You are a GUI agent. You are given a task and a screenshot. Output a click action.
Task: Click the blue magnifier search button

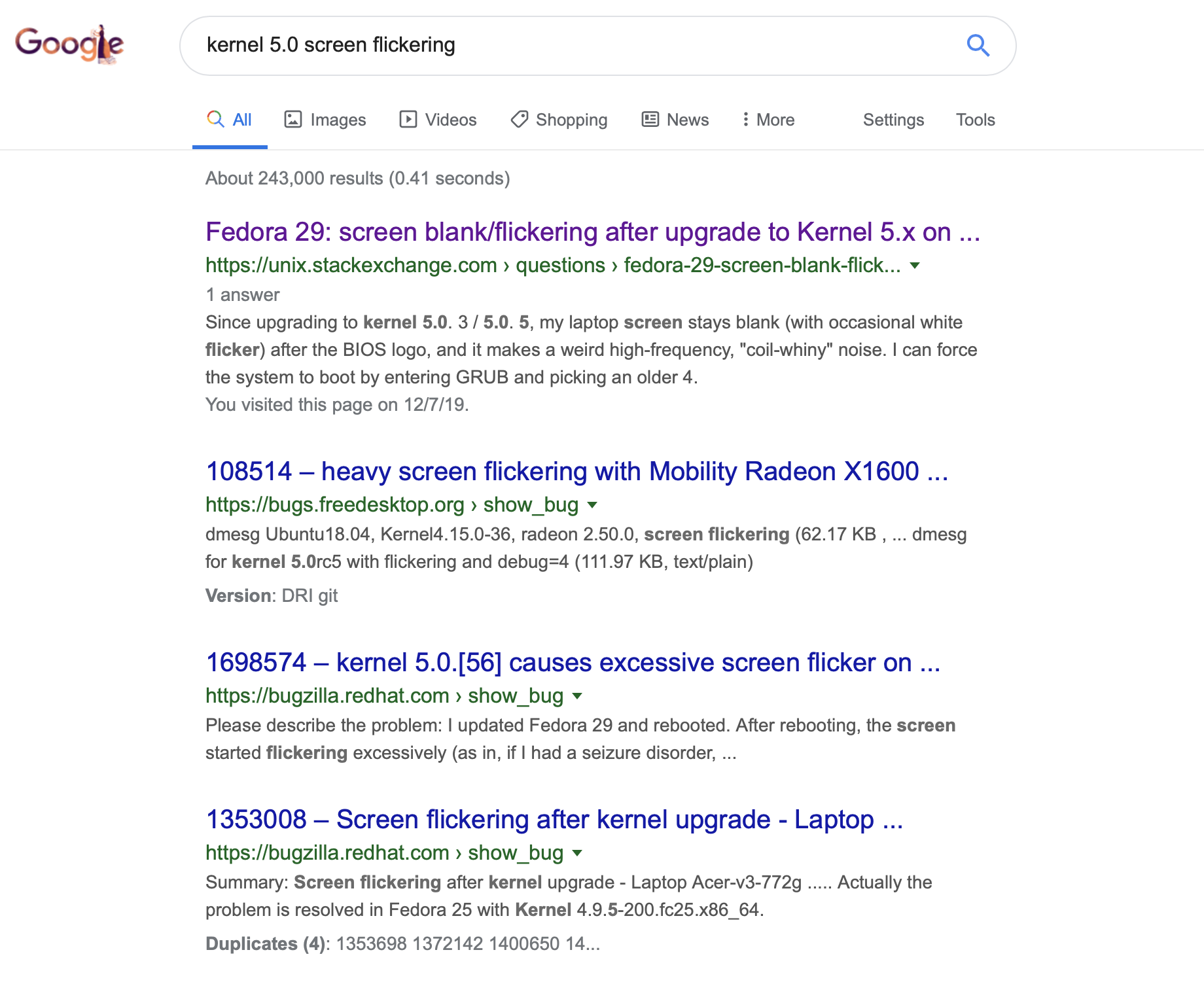[978, 45]
